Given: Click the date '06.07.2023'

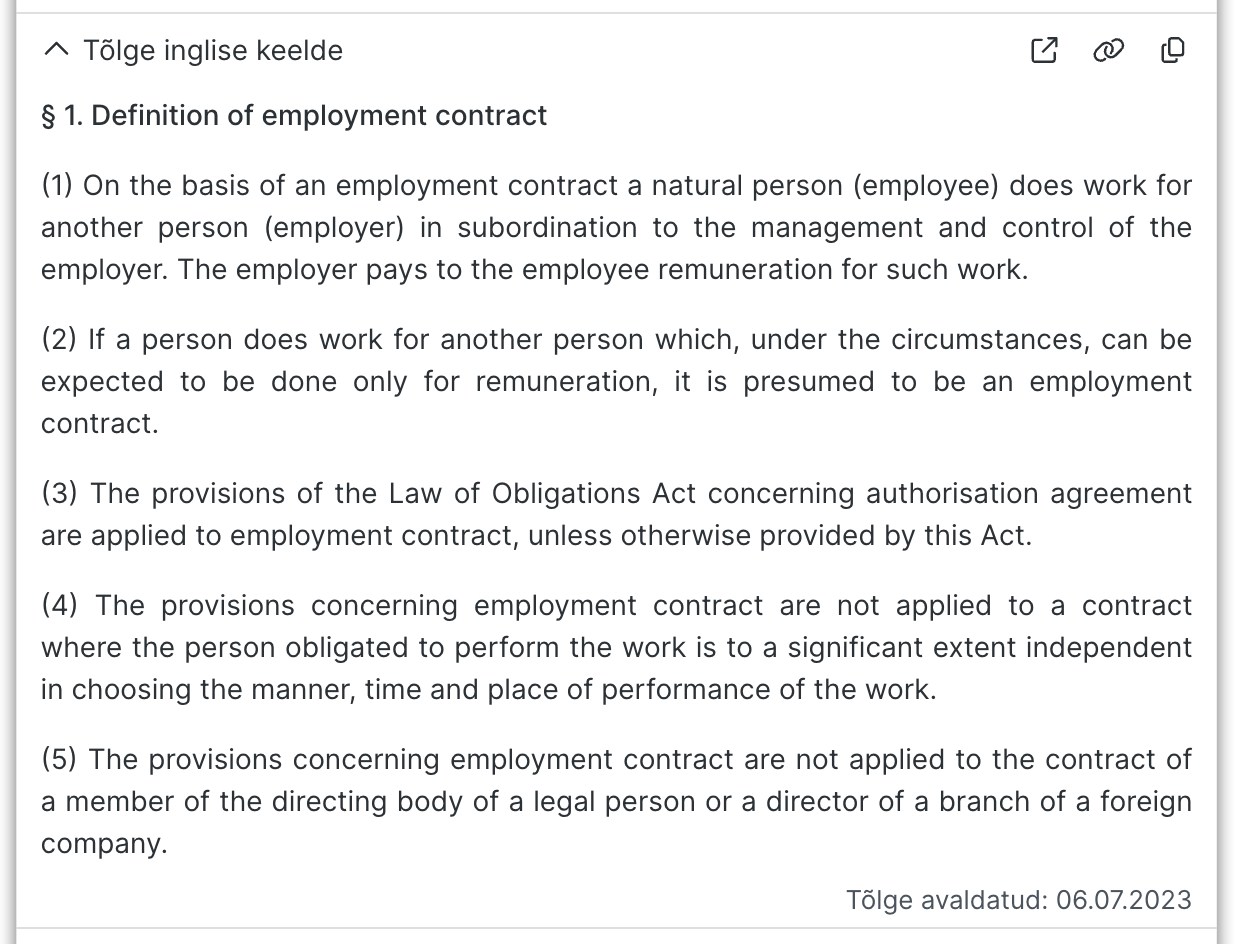Looking at the screenshot, I should pyautogui.click(x=1124, y=900).
